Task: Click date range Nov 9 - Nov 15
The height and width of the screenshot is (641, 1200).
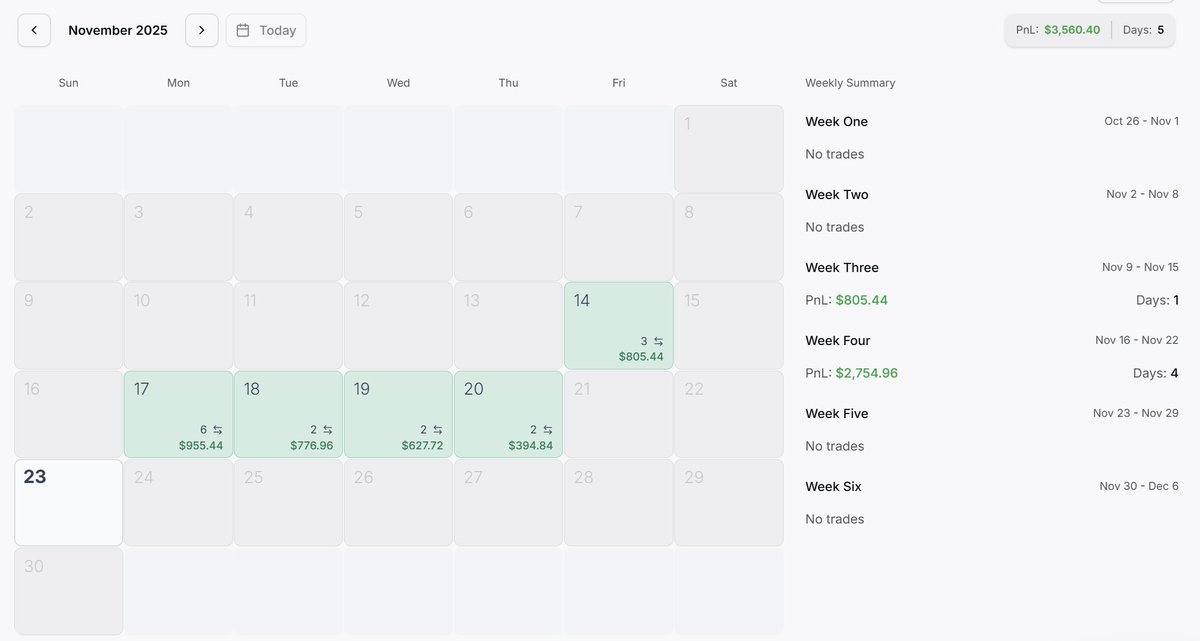Action: [1140, 267]
